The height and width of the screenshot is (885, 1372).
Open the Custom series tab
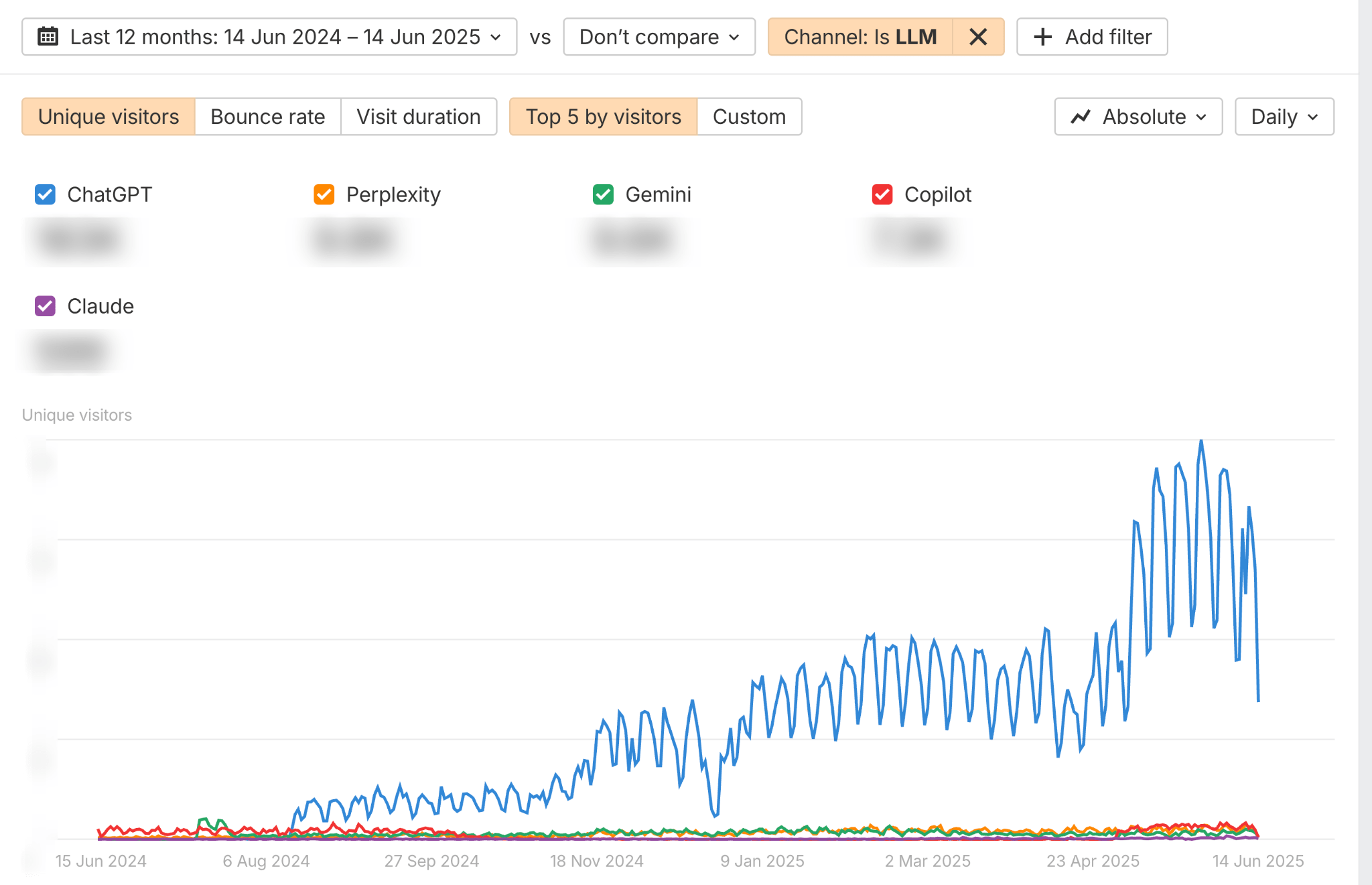(750, 117)
